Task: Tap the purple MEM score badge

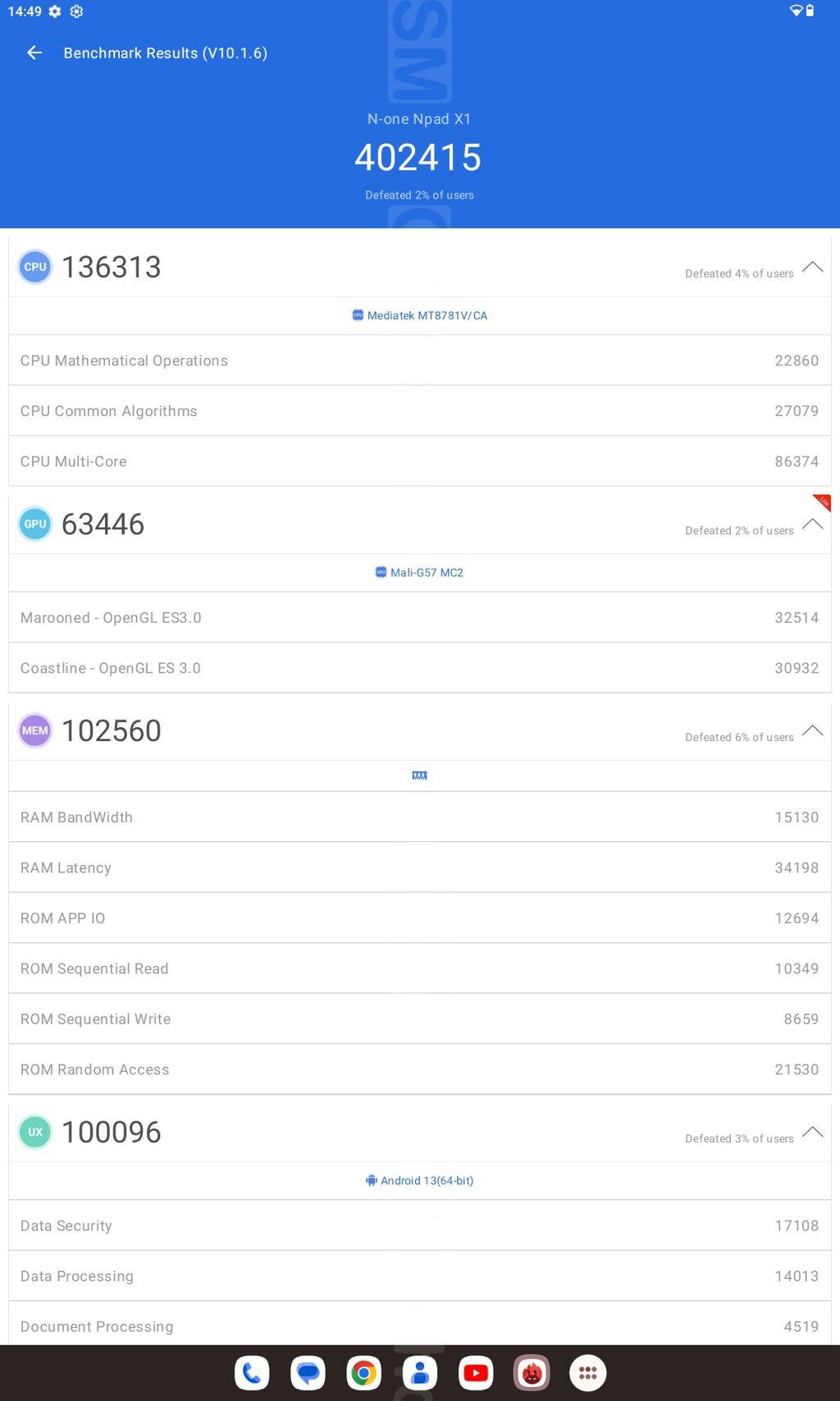Action: [x=35, y=730]
